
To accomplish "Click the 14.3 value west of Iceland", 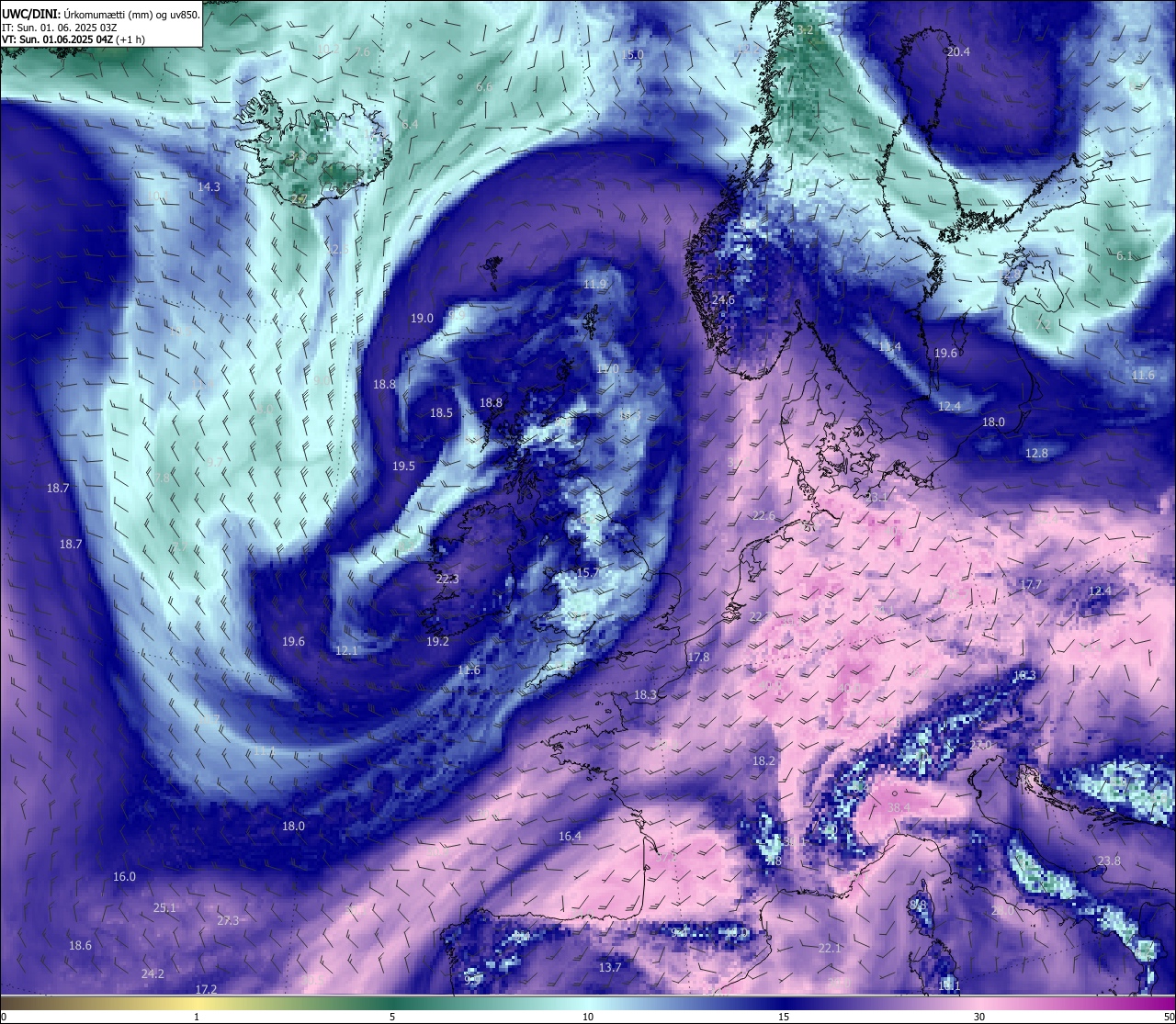I will 209,186.
